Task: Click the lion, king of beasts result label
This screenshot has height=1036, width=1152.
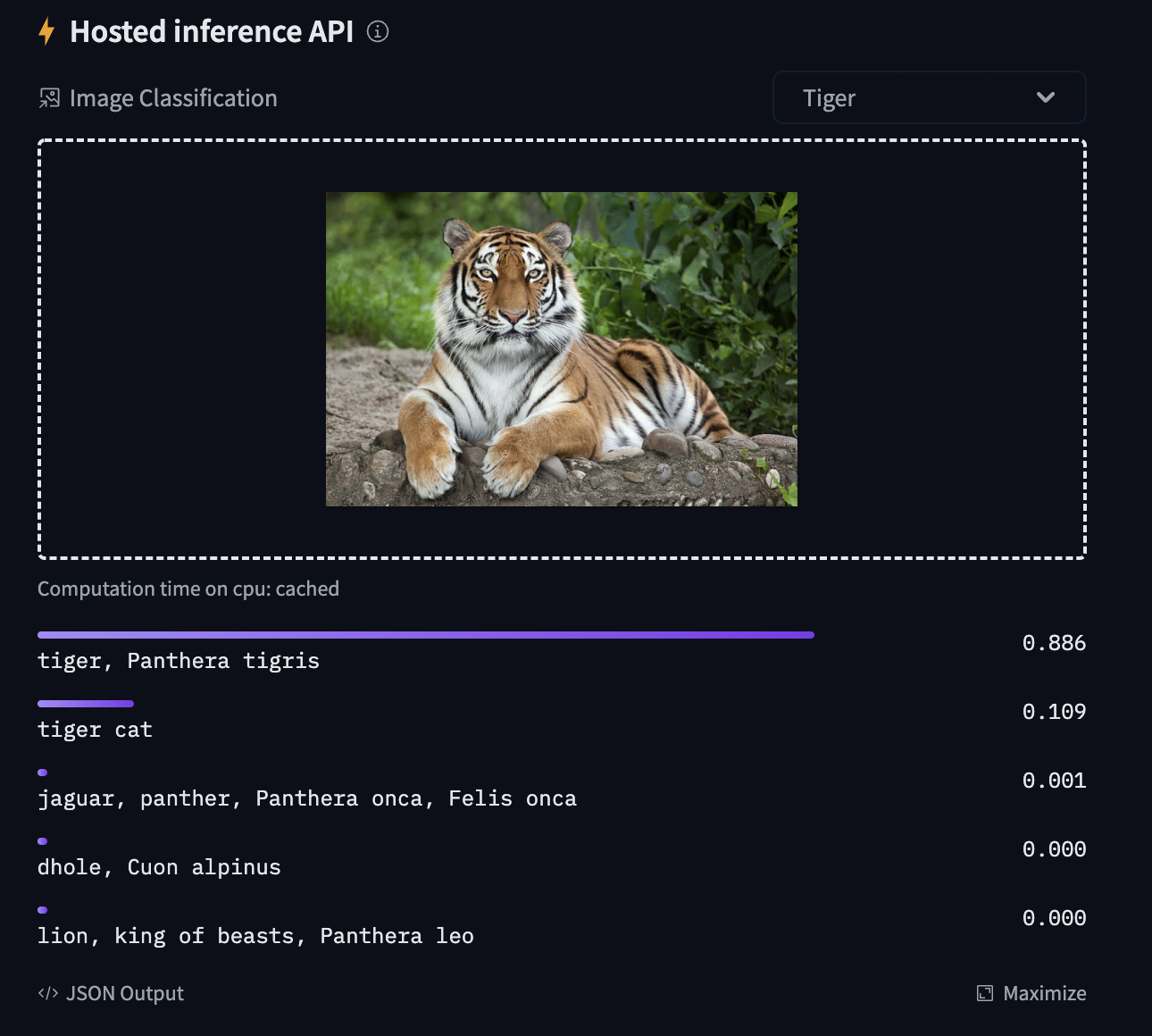Action: [x=255, y=935]
